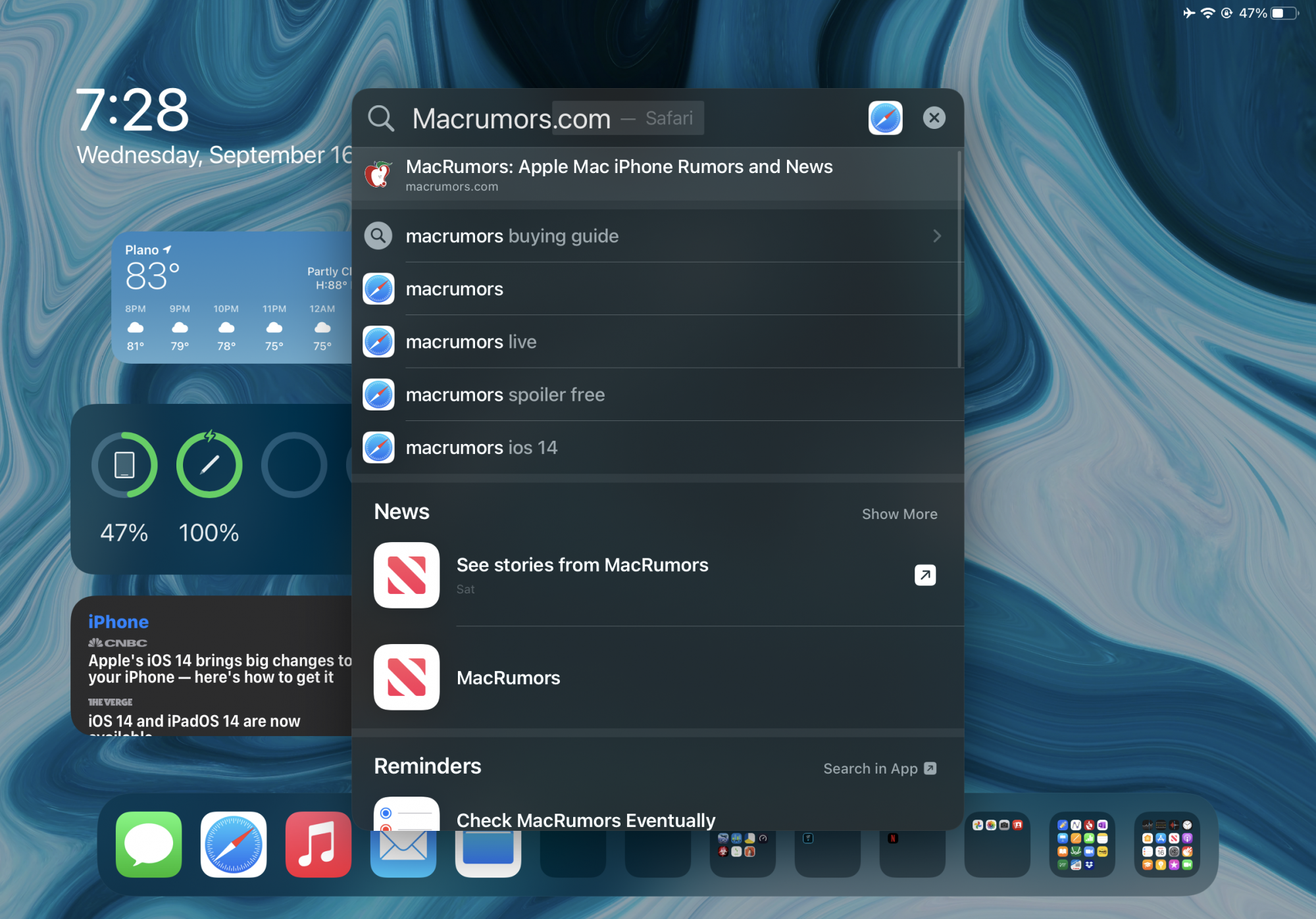Select the 'macrumors spoiler free' suggestion
Screen dimensions: 1316x919
point(505,395)
